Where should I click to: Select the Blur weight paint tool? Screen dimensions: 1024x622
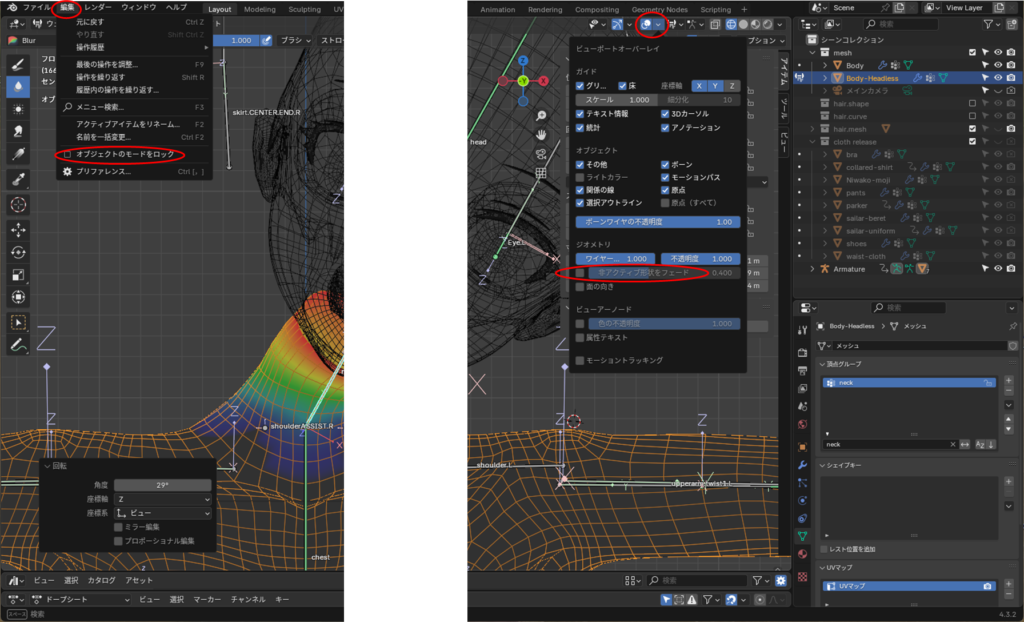click(x=18, y=87)
